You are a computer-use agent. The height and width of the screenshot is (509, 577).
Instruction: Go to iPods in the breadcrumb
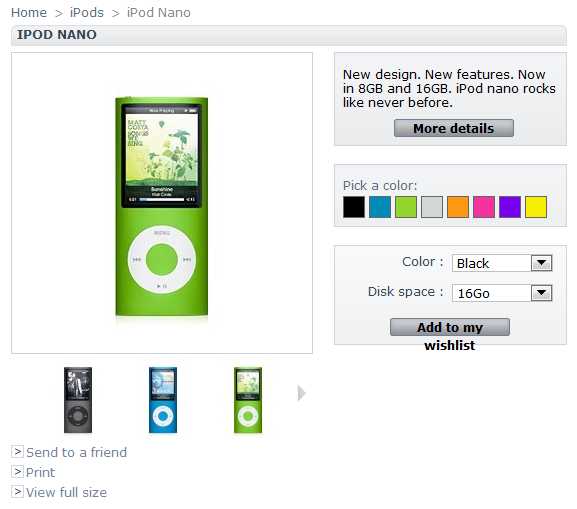(87, 13)
